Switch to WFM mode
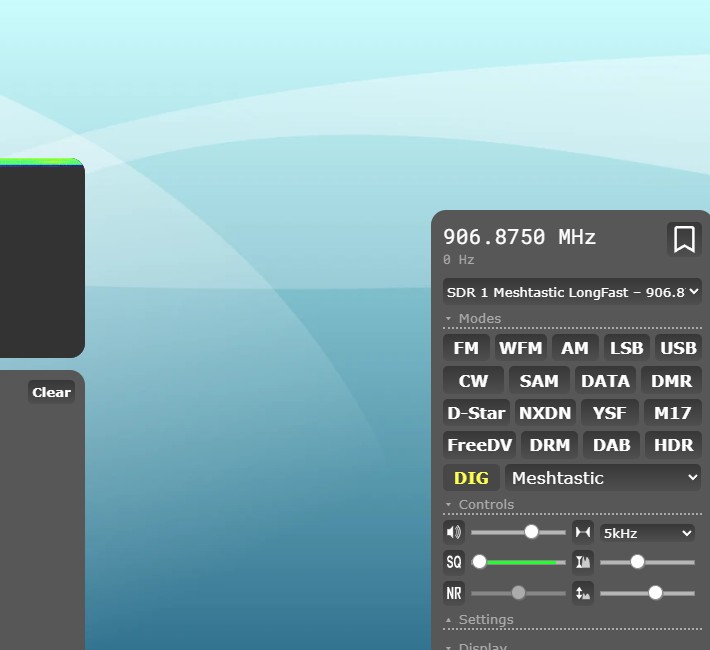The image size is (710, 650). coord(521,348)
